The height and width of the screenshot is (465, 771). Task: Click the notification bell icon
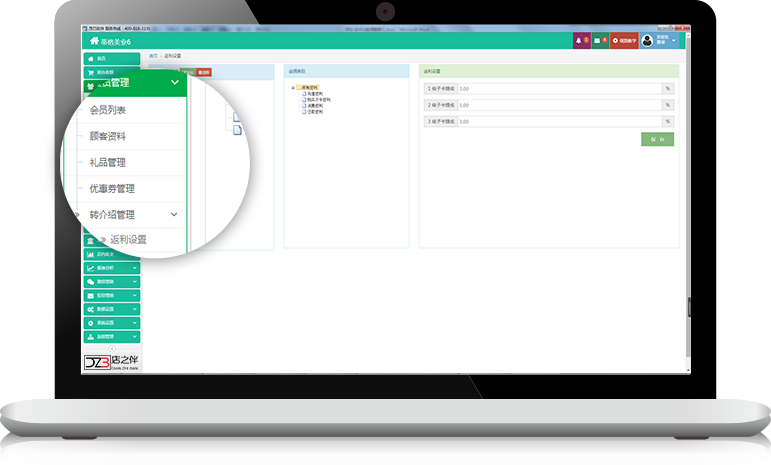click(580, 41)
